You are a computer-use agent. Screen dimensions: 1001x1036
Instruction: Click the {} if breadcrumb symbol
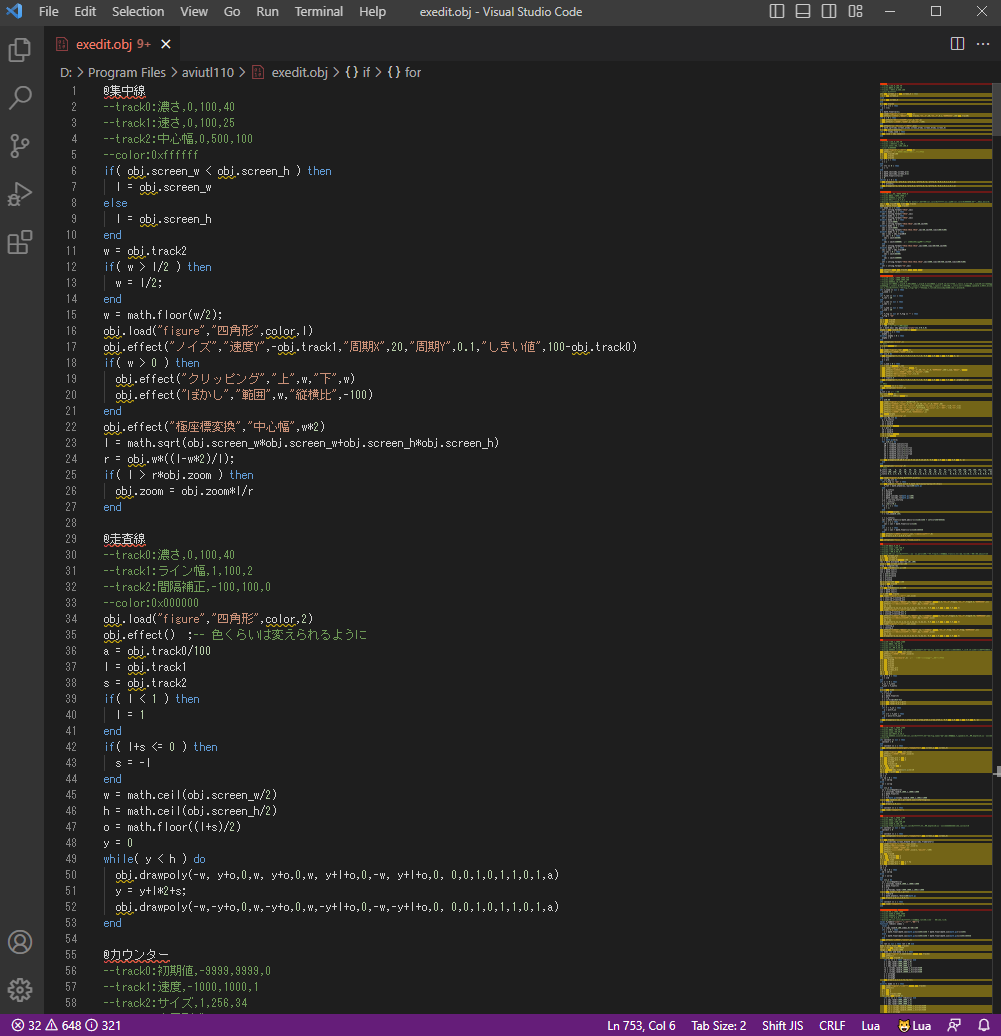(x=357, y=73)
